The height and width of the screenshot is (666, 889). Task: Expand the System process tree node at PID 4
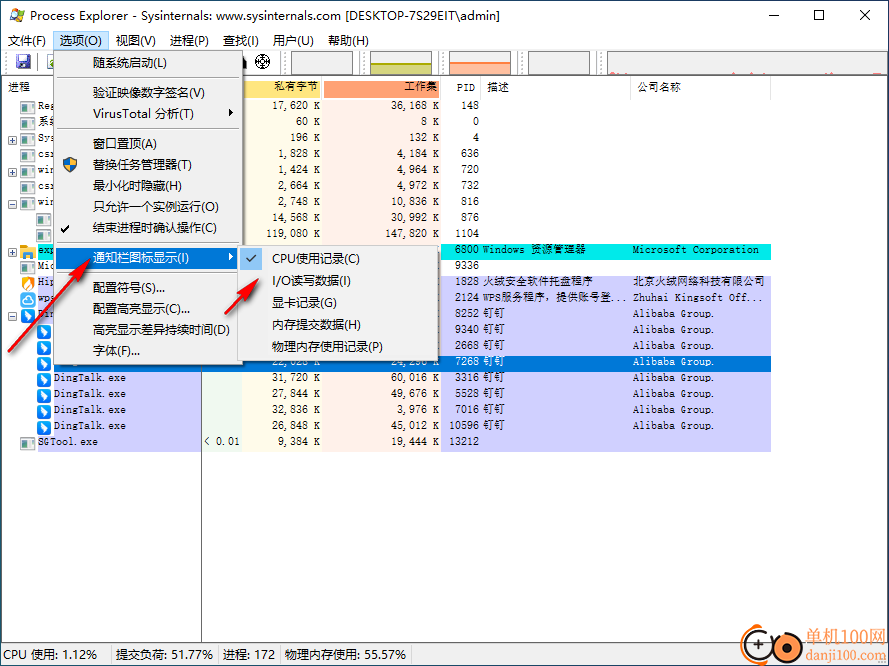(12, 139)
